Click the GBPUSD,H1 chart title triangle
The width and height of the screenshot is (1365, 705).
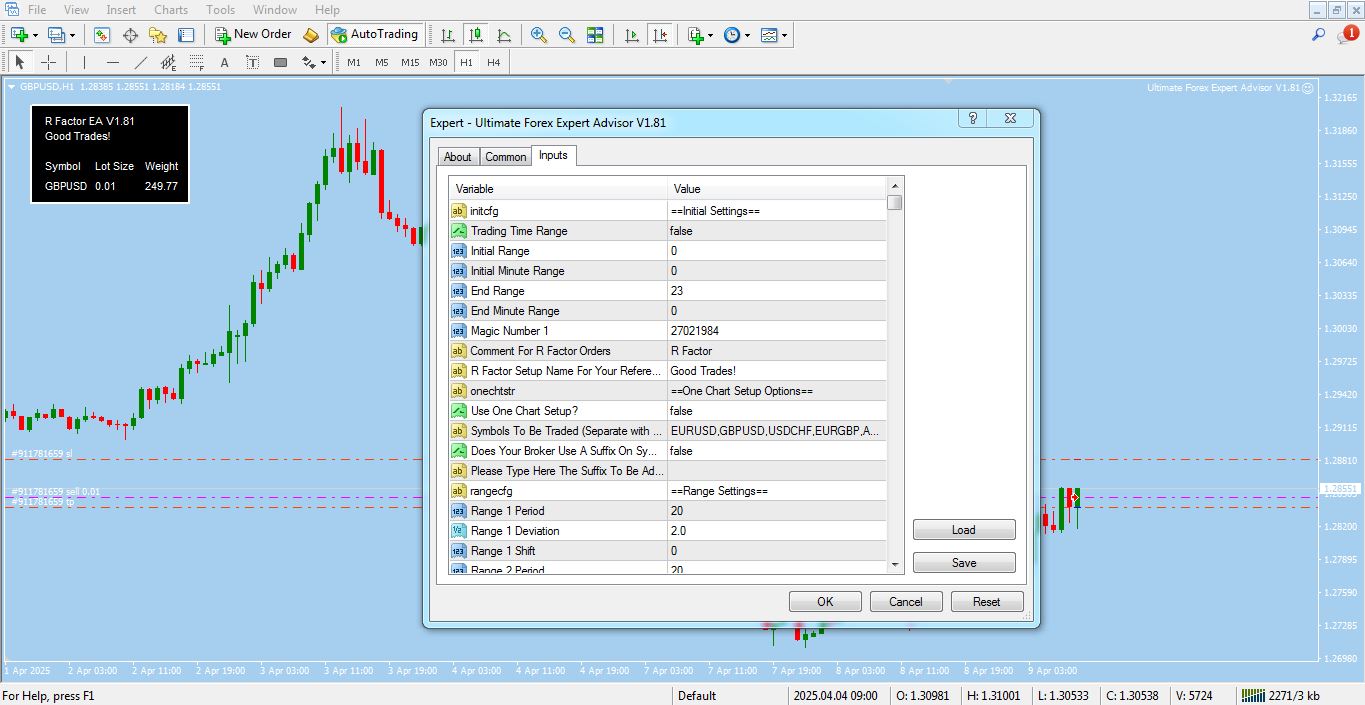click(x=12, y=87)
